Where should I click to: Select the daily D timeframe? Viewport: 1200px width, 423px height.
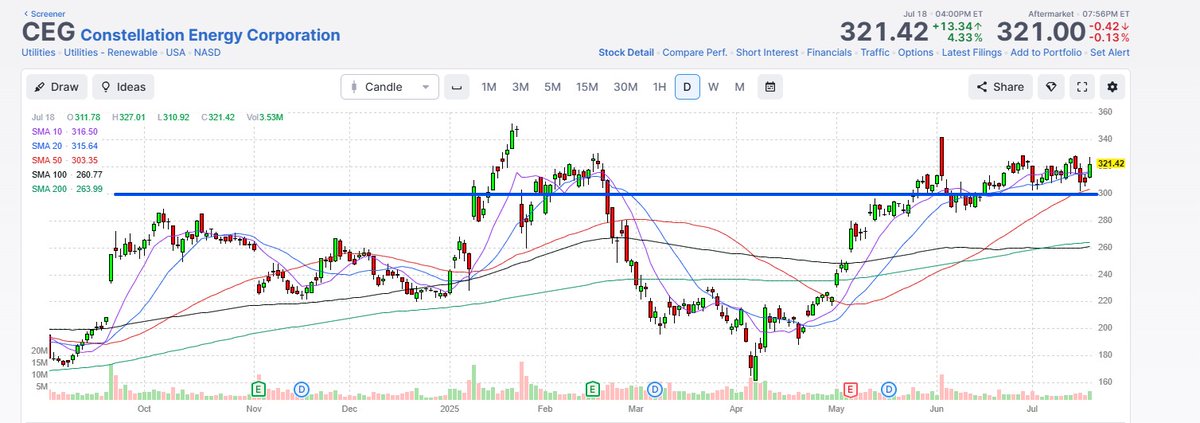687,87
